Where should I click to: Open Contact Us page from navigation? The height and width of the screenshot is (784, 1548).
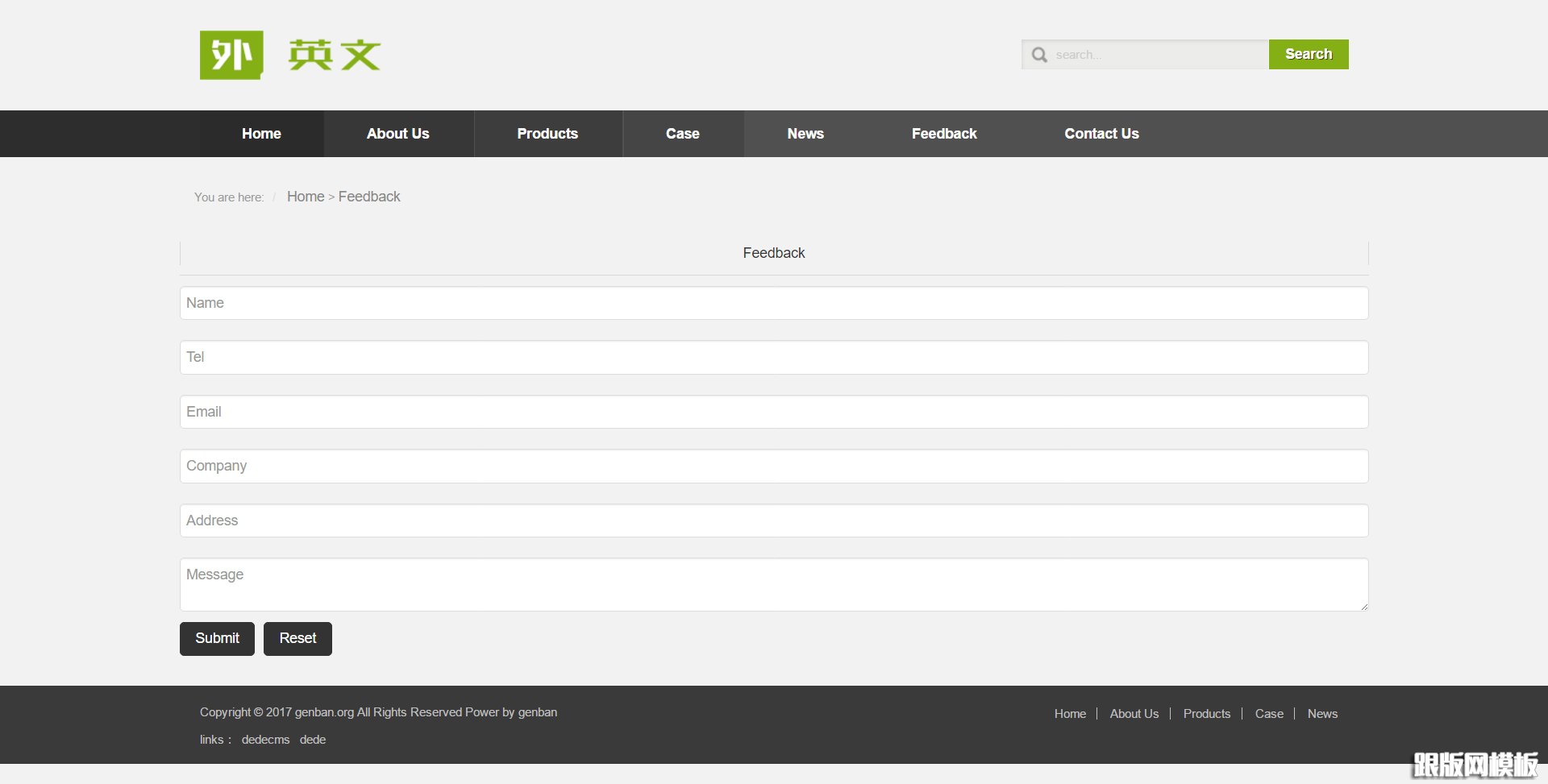[x=1101, y=134]
